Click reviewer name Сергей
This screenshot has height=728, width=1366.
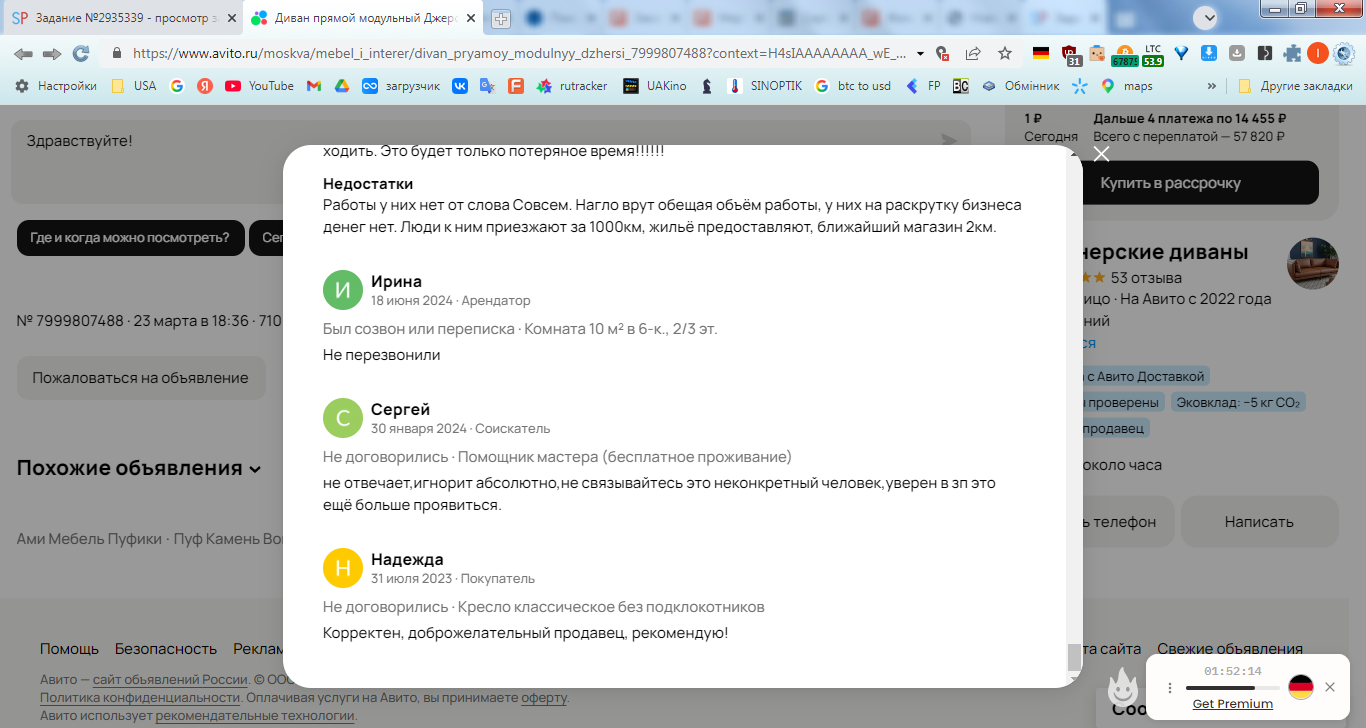click(400, 409)
